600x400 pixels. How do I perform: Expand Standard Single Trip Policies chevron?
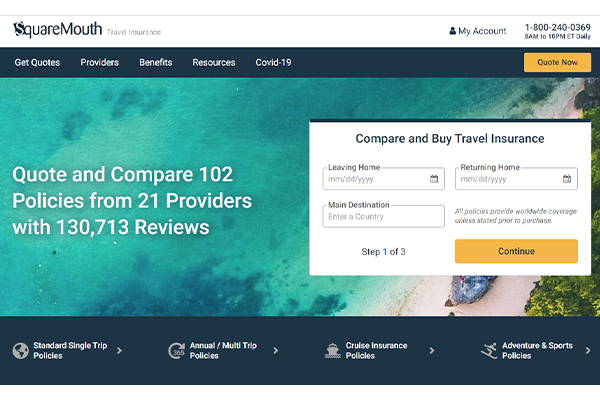(119, 350)
